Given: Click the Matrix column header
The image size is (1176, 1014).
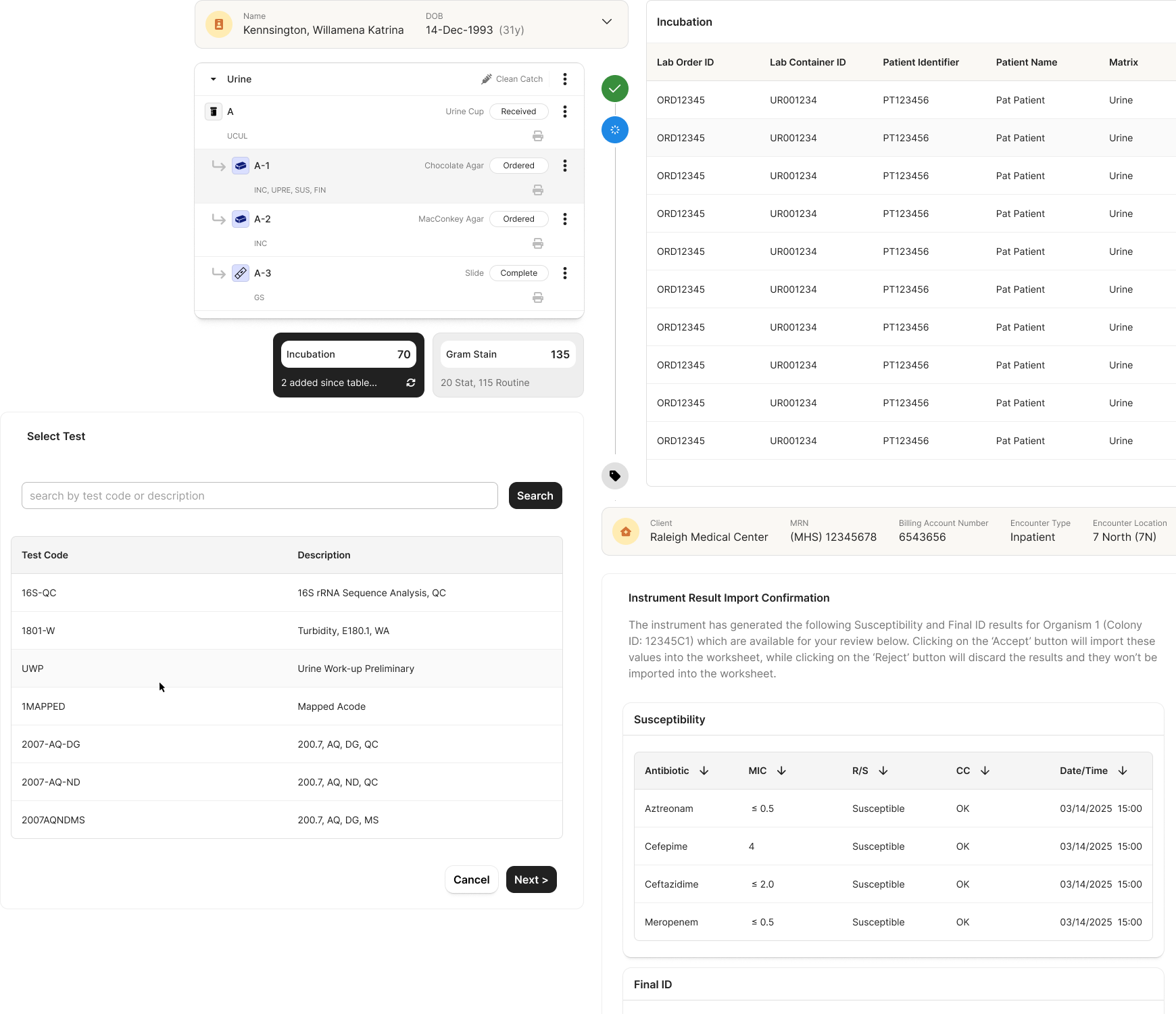Looking at the screenshot, I should (1123, 62).
